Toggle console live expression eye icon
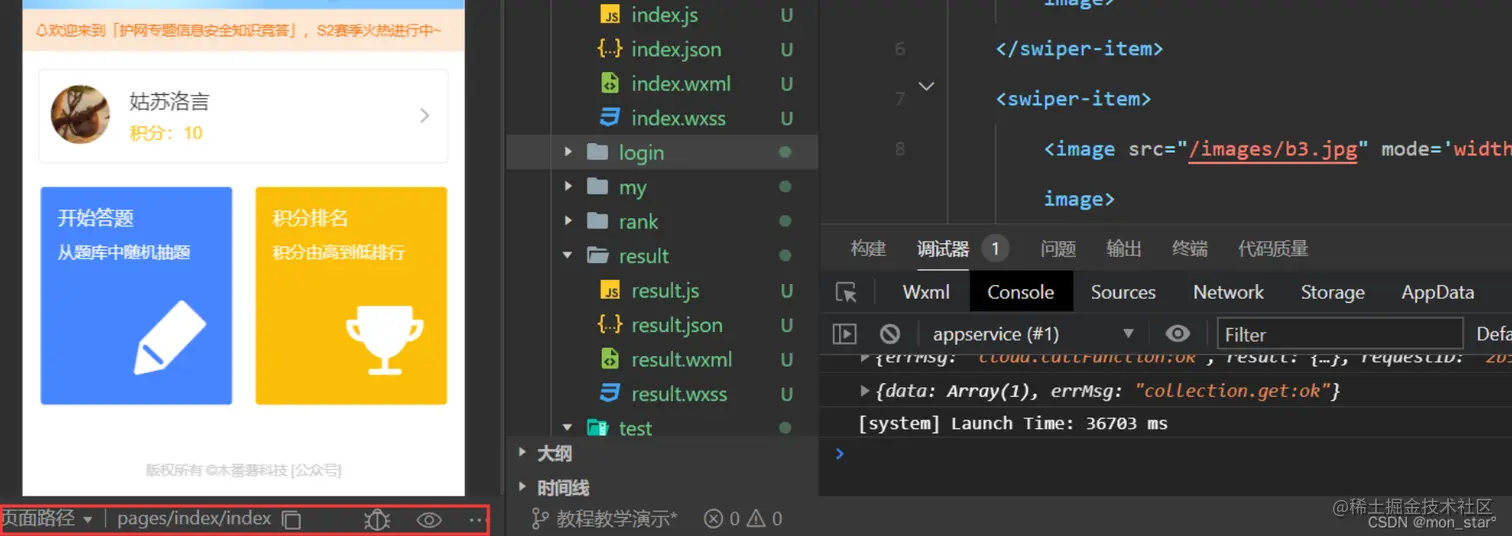This screenshot has height=536, width=1512. click(1178, 334)
